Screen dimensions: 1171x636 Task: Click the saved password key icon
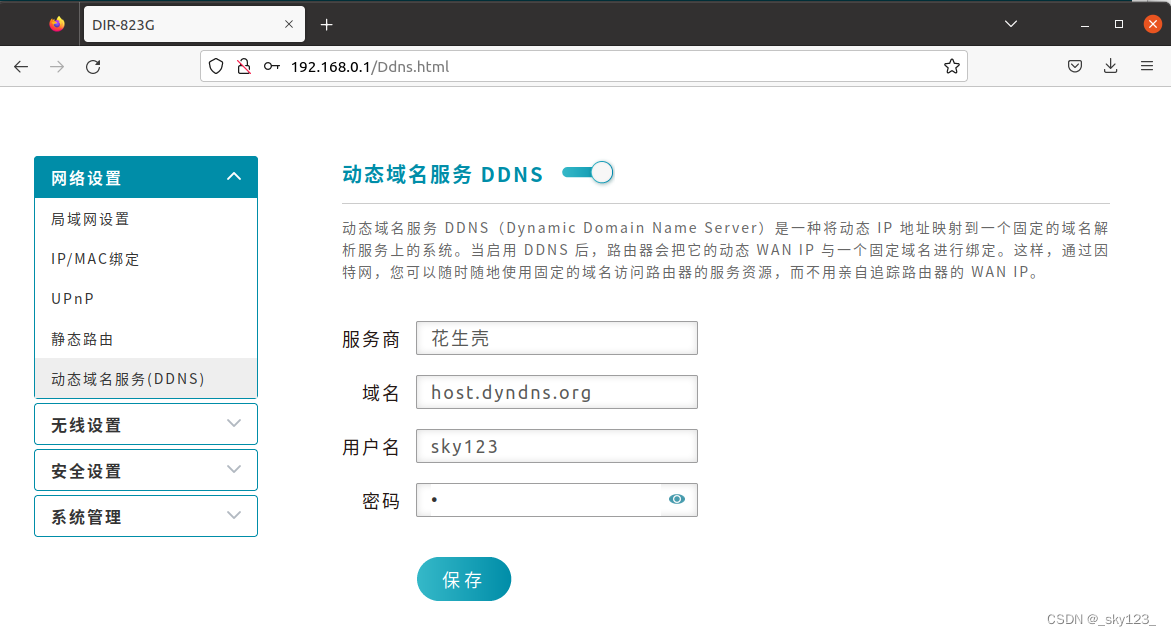pos(270,66)
